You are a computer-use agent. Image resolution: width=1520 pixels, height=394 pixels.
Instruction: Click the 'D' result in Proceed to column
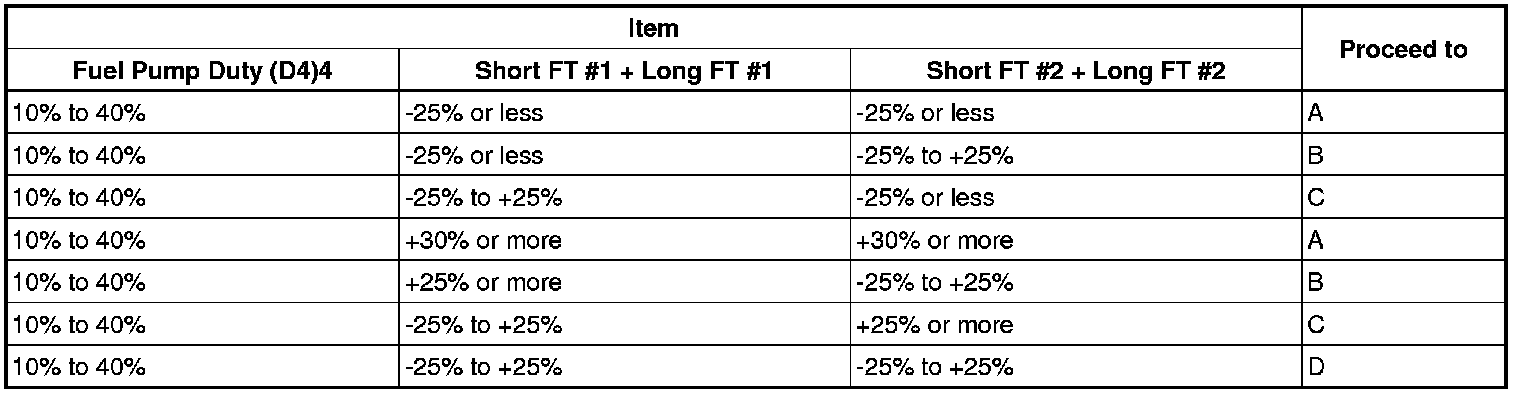click(1403, 367)
